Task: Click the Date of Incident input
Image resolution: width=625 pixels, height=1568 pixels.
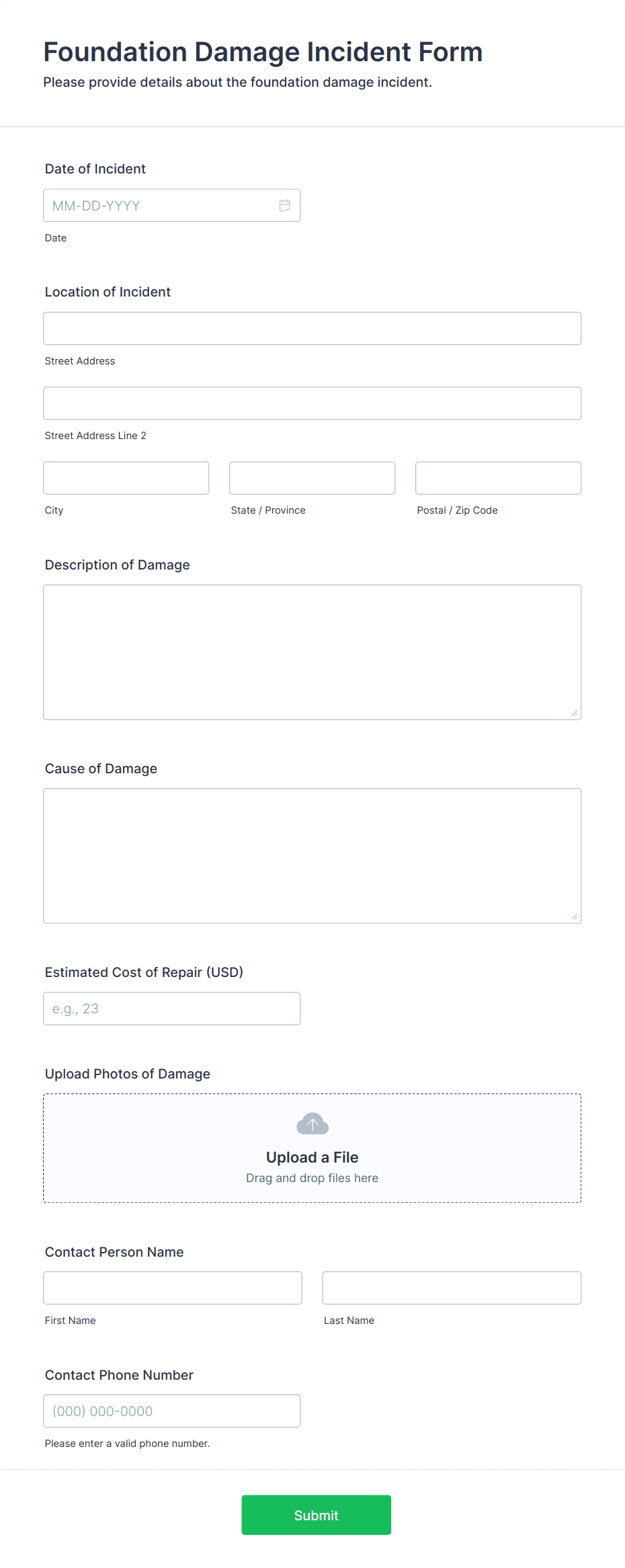Action: (x=172, y=206)
